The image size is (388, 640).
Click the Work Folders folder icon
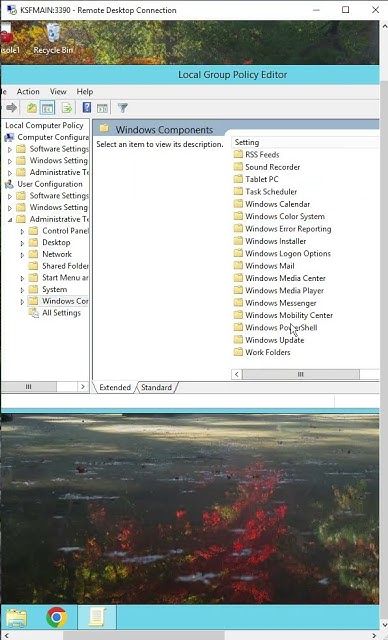pyautogui.click(x=238, y=352)
